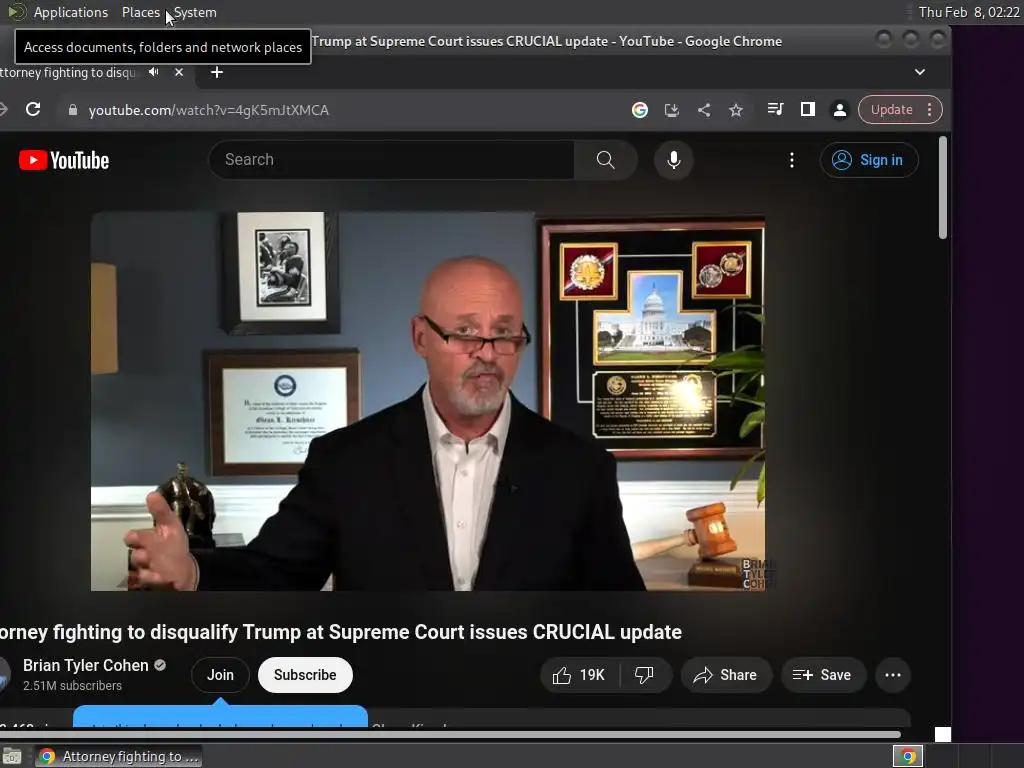The width and height of the screenshot is (1024, 768).
Task: Mute the tab via the speaker icon
Action: pyautogui.click(x=153, y=72)
